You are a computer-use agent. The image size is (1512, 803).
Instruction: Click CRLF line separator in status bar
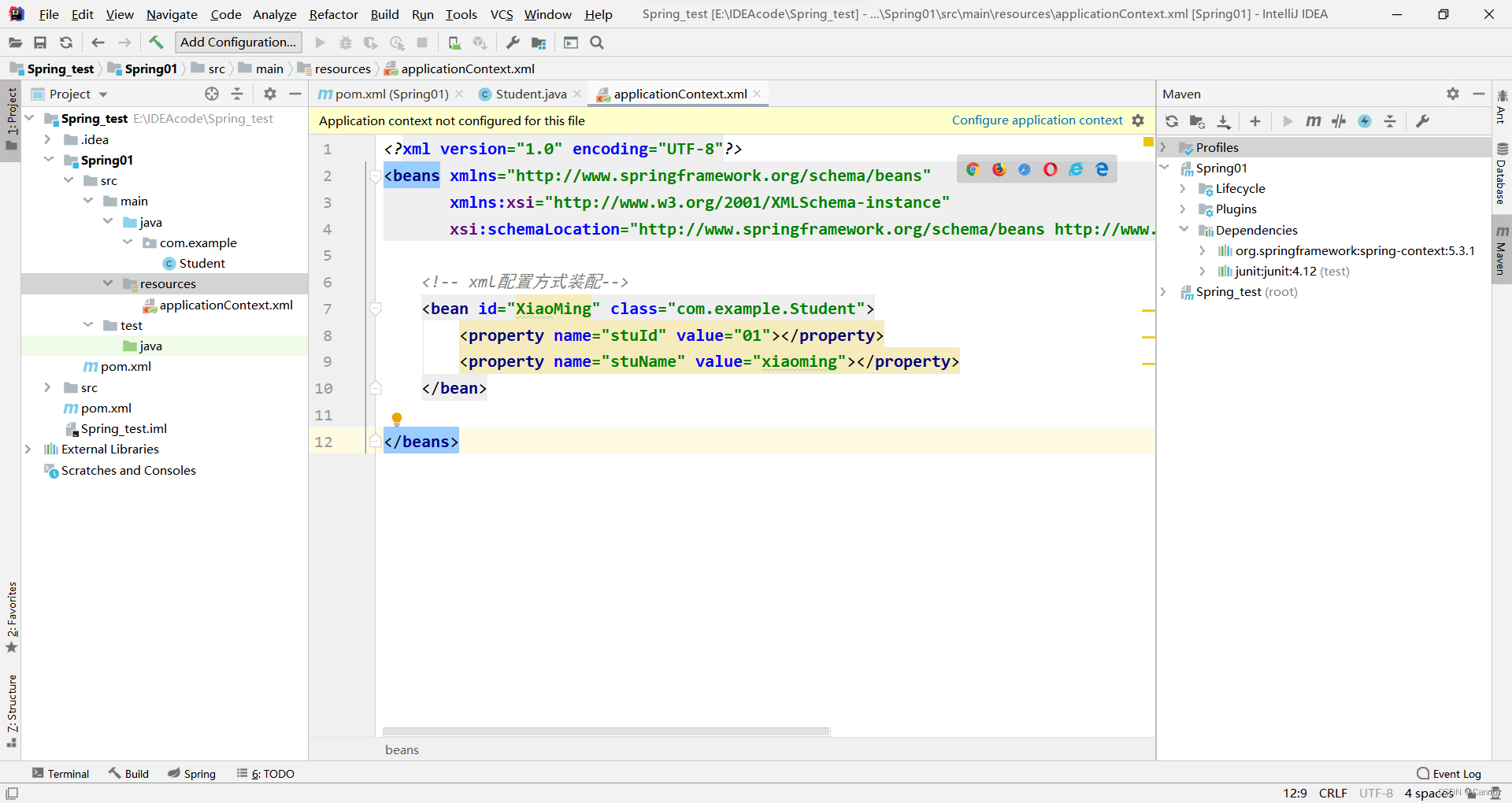pyautogui.click(x=1333, y=793)
